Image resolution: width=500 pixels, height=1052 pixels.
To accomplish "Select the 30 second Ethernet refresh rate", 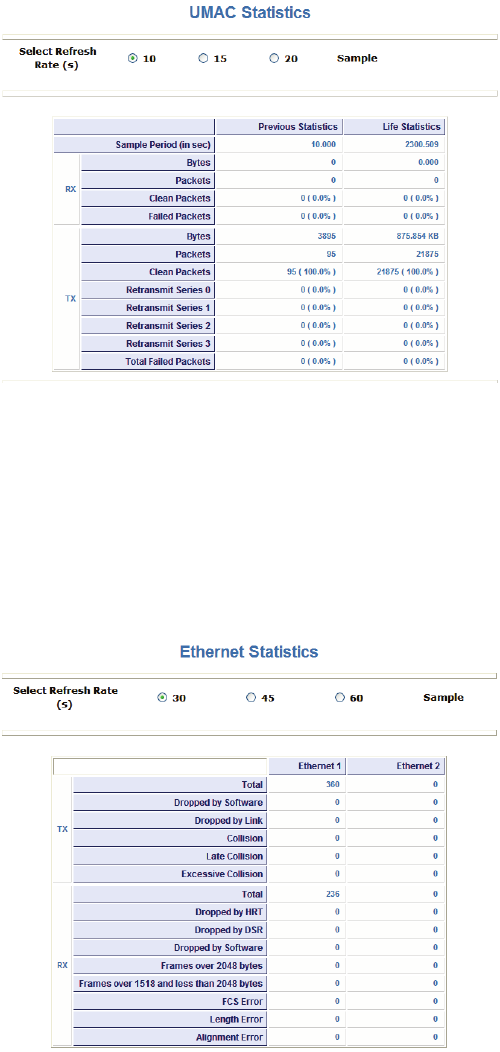I will pyautogui.click(x=162, y=698).
